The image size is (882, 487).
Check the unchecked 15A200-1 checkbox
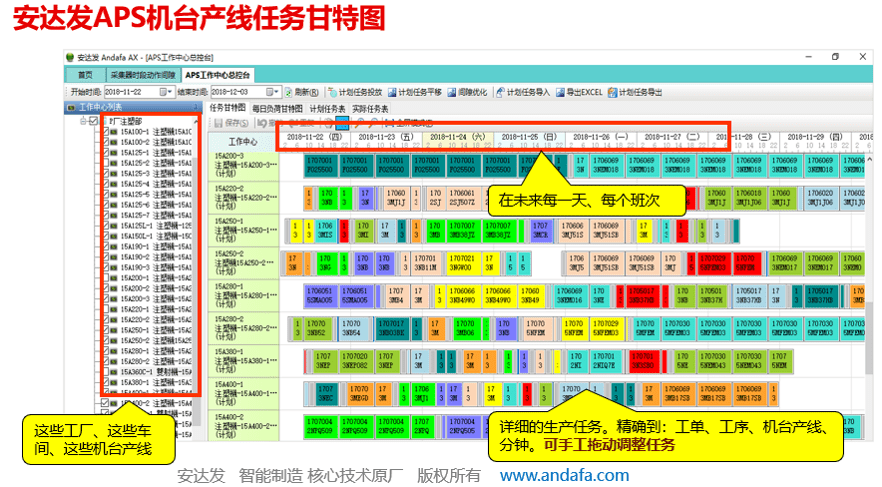pos(105,278)
